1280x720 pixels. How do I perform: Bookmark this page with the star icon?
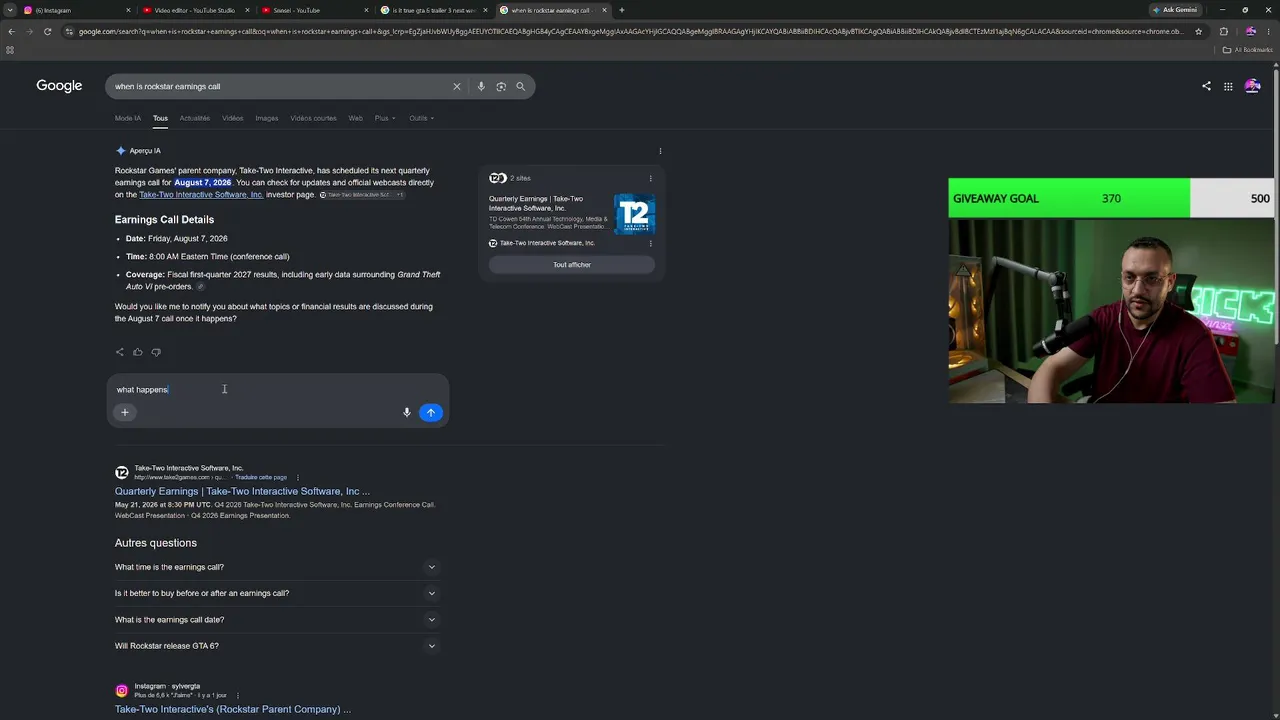click(x=1198, y=31)
